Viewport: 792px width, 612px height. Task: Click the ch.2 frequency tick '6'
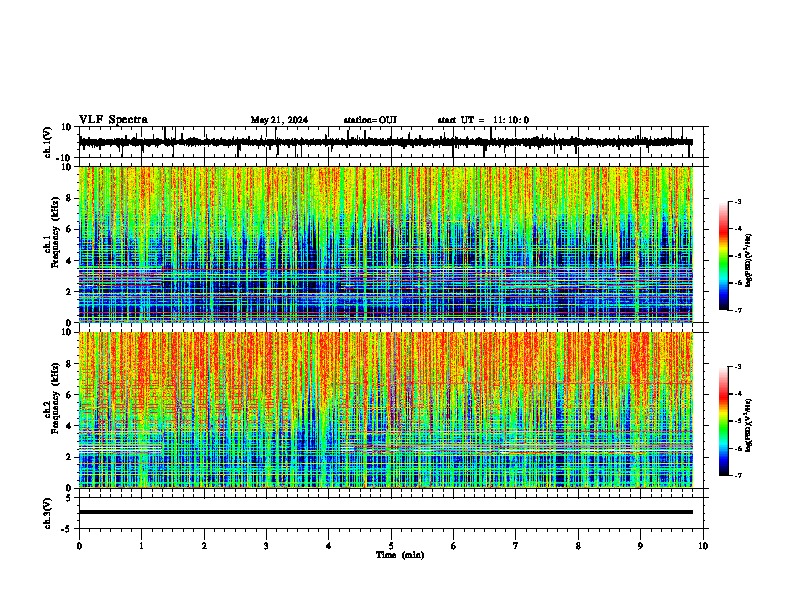click(69, 395)
